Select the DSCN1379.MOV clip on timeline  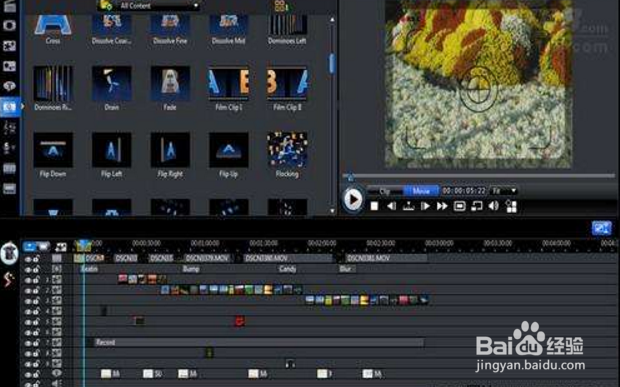coord(208,259)
